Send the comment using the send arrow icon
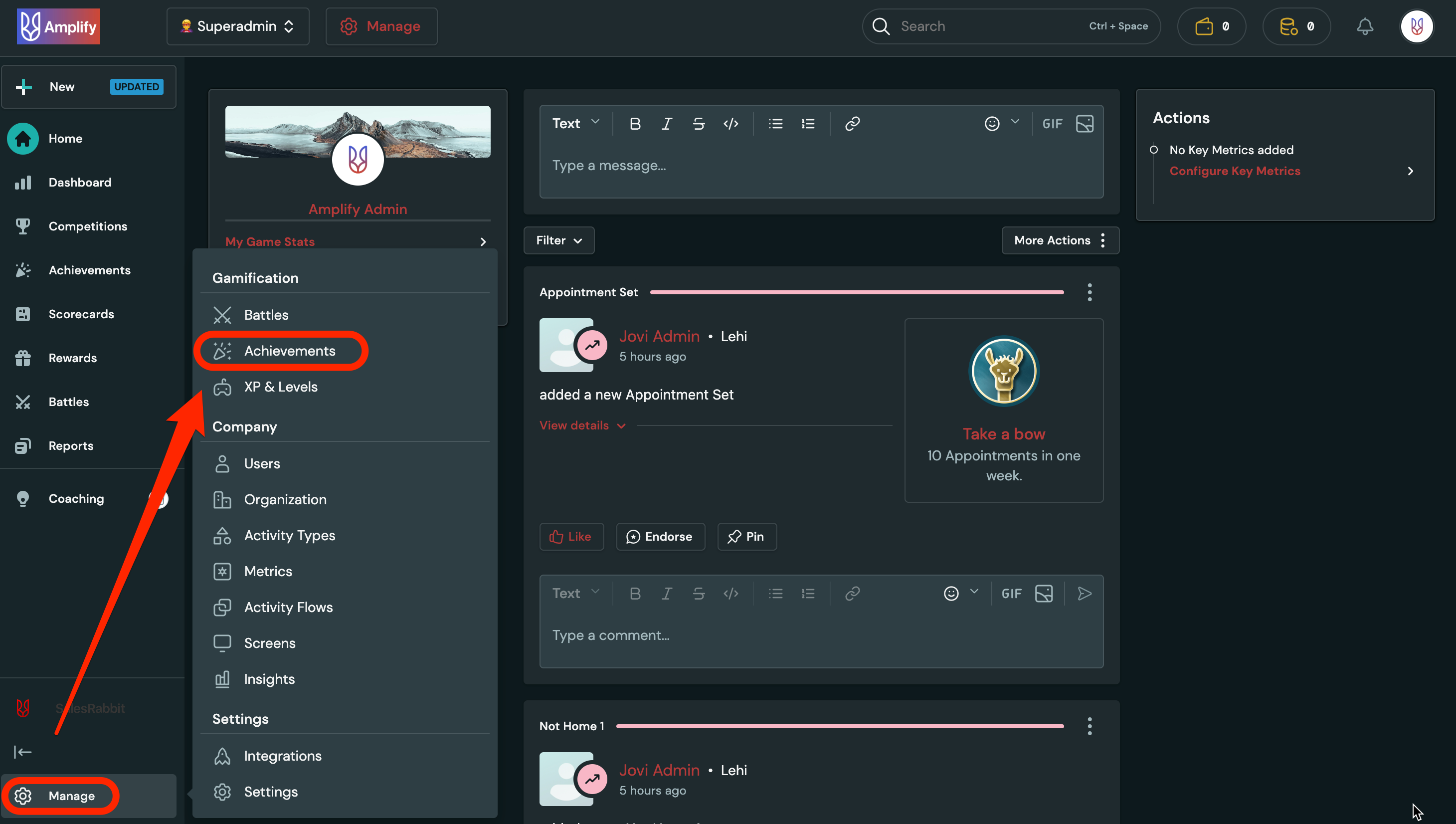Image resolution: width=1456 pixels, height=824 pixels. coord(1085,593)
